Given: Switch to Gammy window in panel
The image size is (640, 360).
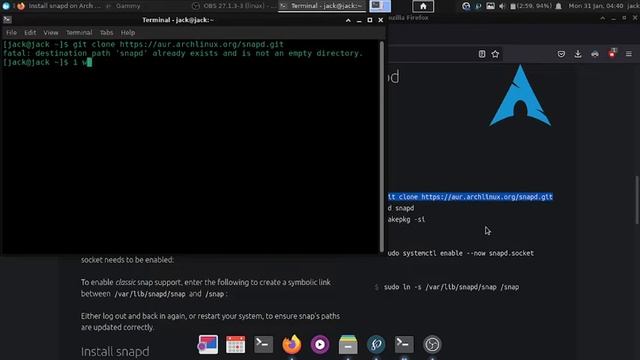Looking at the screenshot, I should [123, 6].
